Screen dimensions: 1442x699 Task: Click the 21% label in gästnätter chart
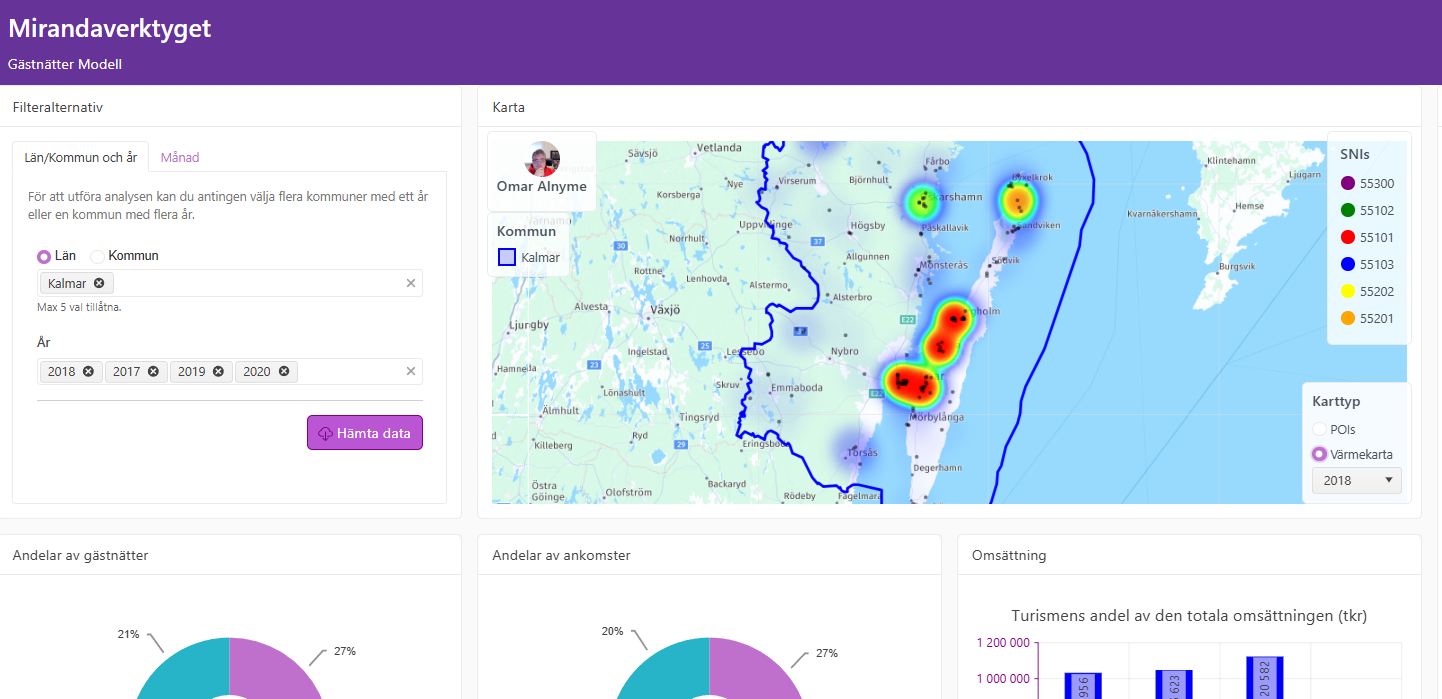click(x=128, y=634)
